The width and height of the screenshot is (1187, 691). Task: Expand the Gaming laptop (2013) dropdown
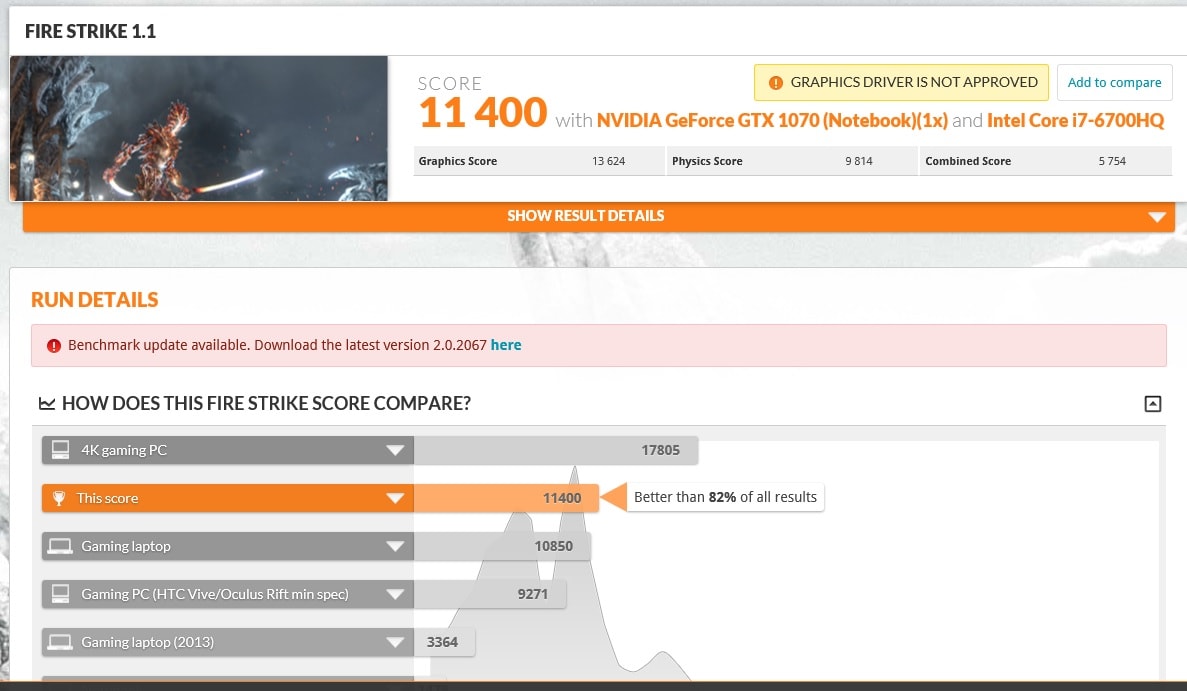pos(397,642)
